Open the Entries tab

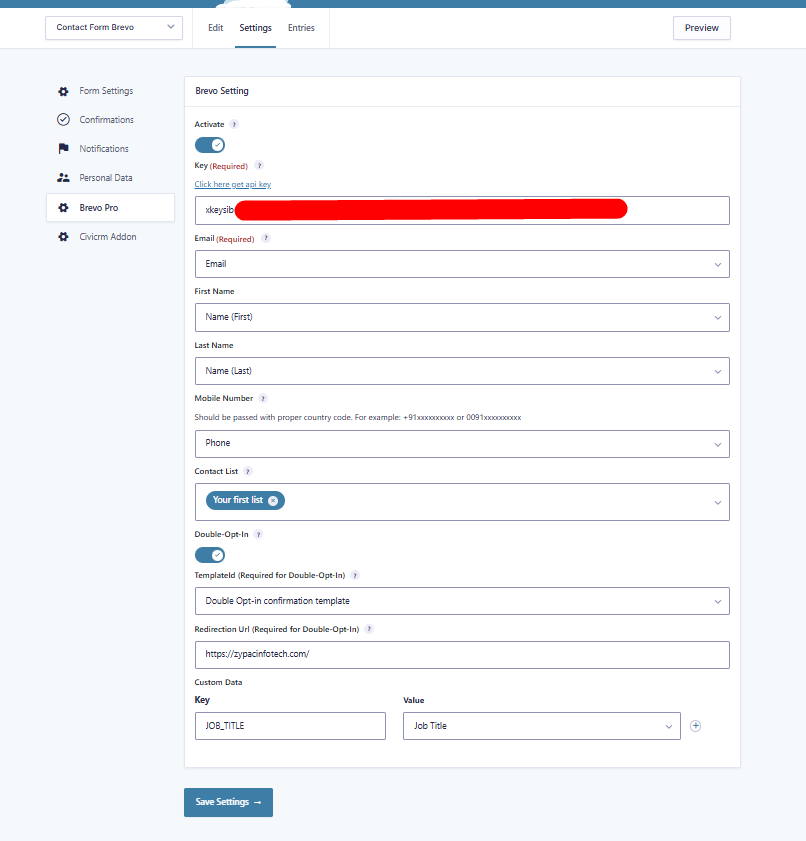click(301, 28)
